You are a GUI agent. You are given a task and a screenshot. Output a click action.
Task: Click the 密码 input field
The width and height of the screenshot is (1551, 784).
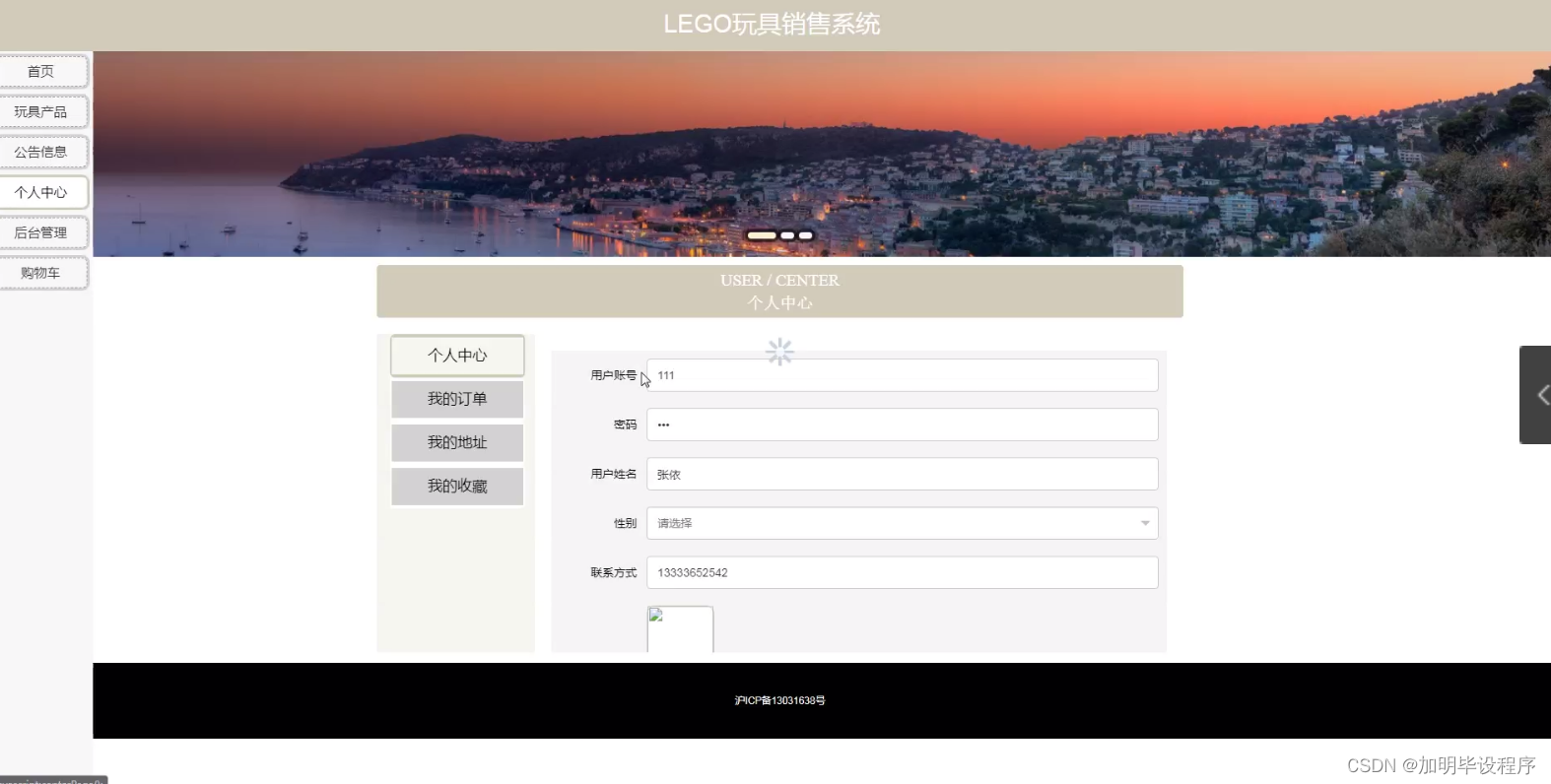pos(902,425)
